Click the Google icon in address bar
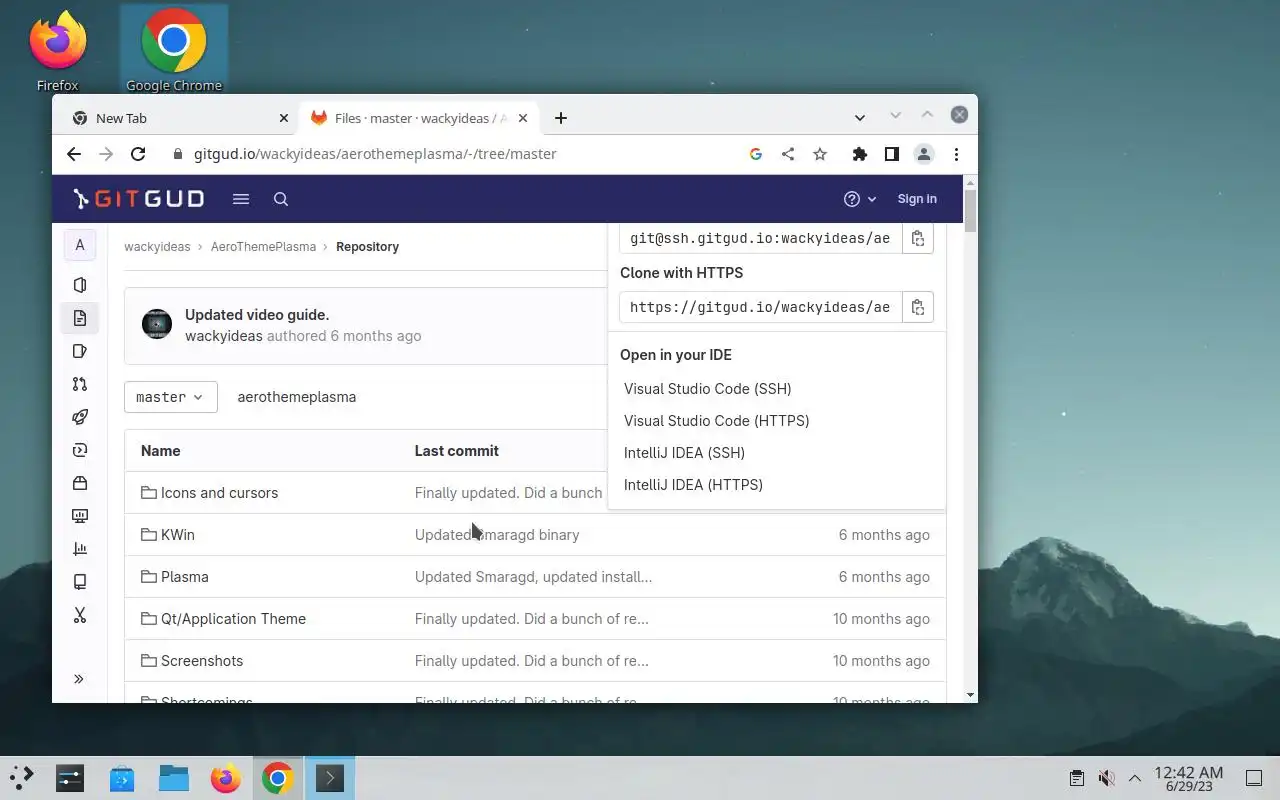Image resolution: width=1280 pixels, height=800 pixels. pyautogui.click(x=756, y=154)
